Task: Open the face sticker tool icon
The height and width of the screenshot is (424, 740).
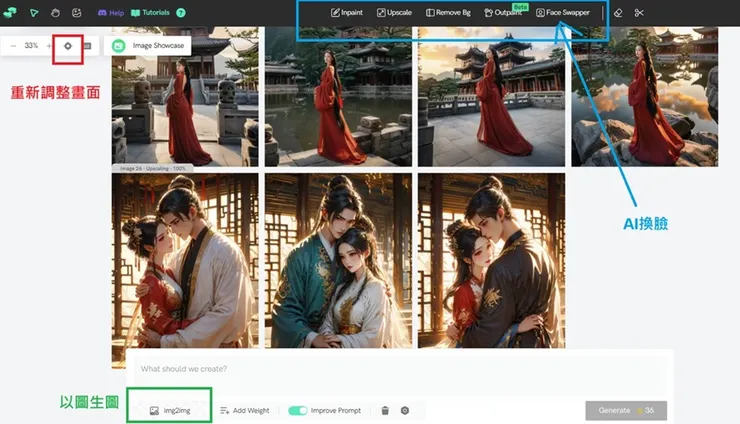Action: click(x=76, y=13)
